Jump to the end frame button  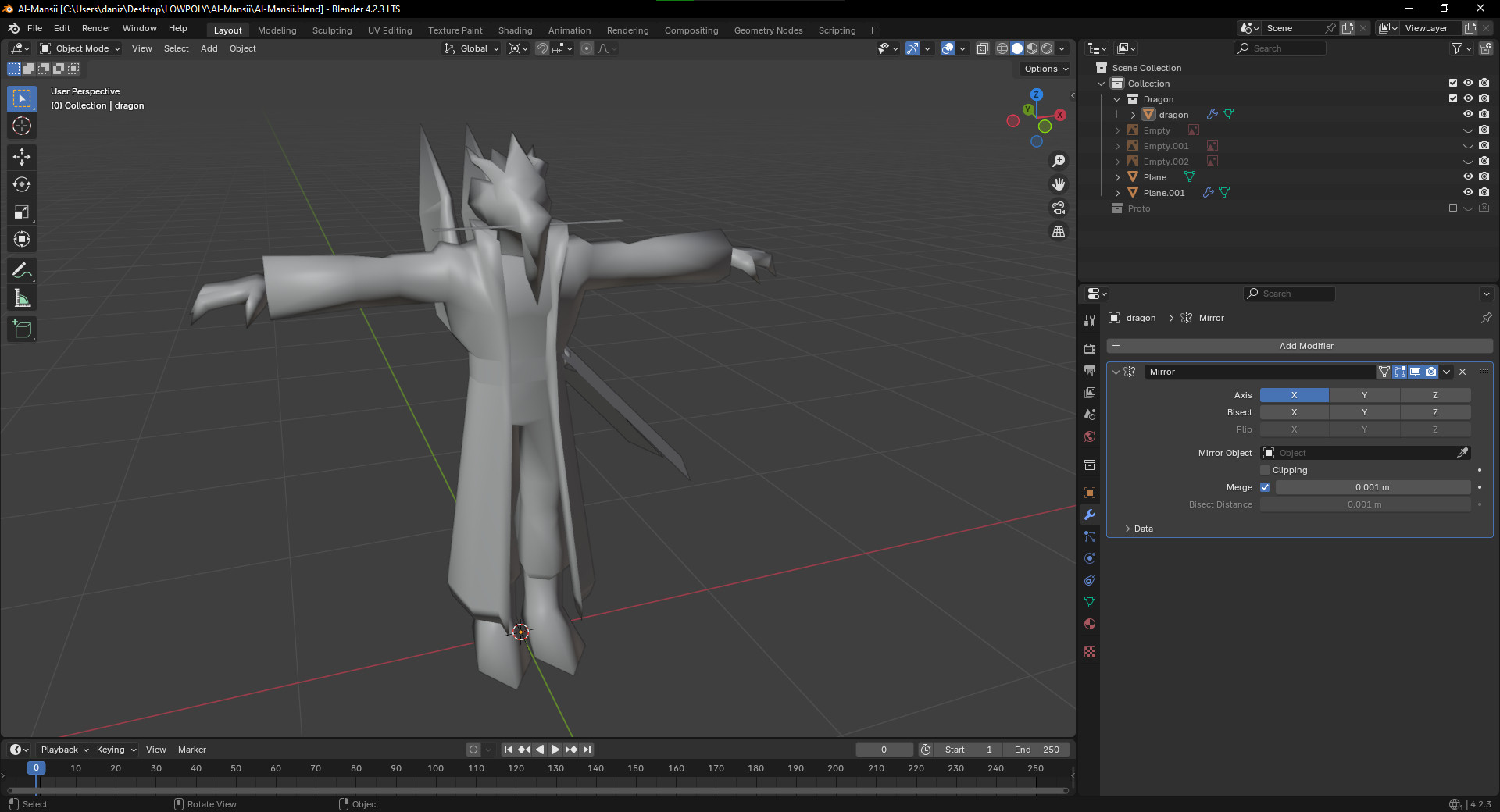click(x=587, y=750)
